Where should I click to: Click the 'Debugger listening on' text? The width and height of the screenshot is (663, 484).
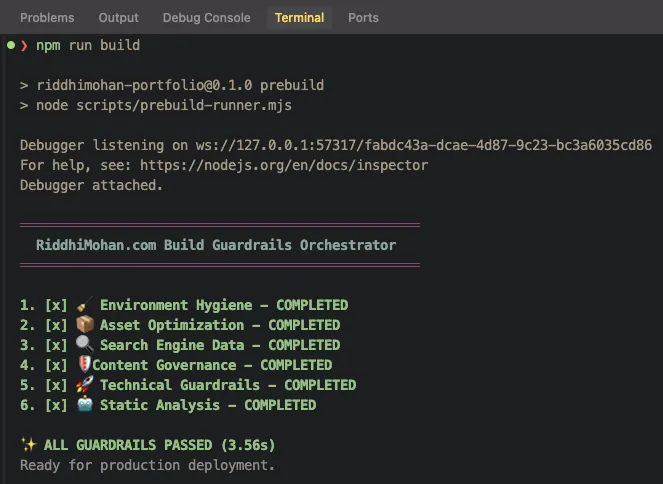pyautogui.click(x=104, y=145)
